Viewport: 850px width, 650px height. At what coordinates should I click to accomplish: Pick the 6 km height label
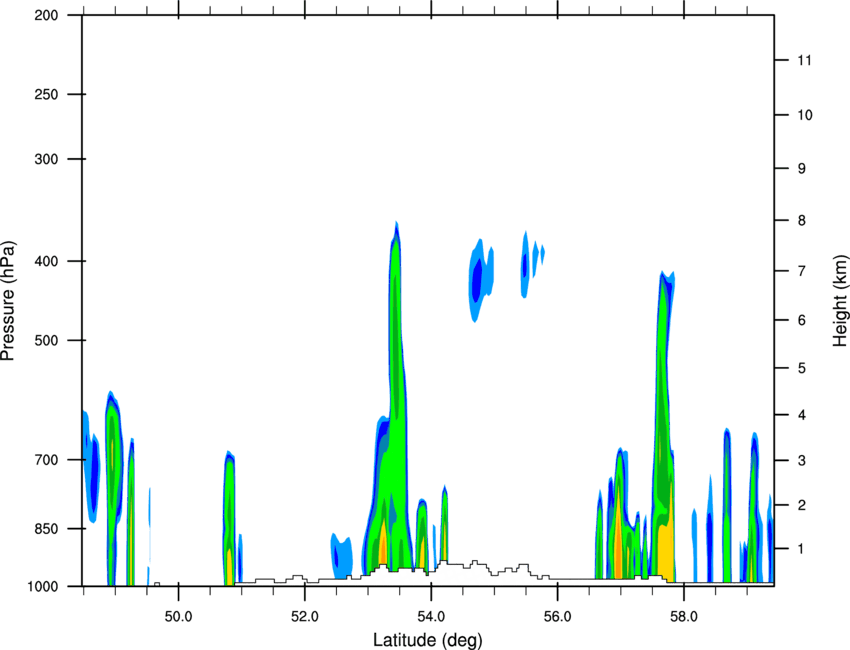[802, 320]
